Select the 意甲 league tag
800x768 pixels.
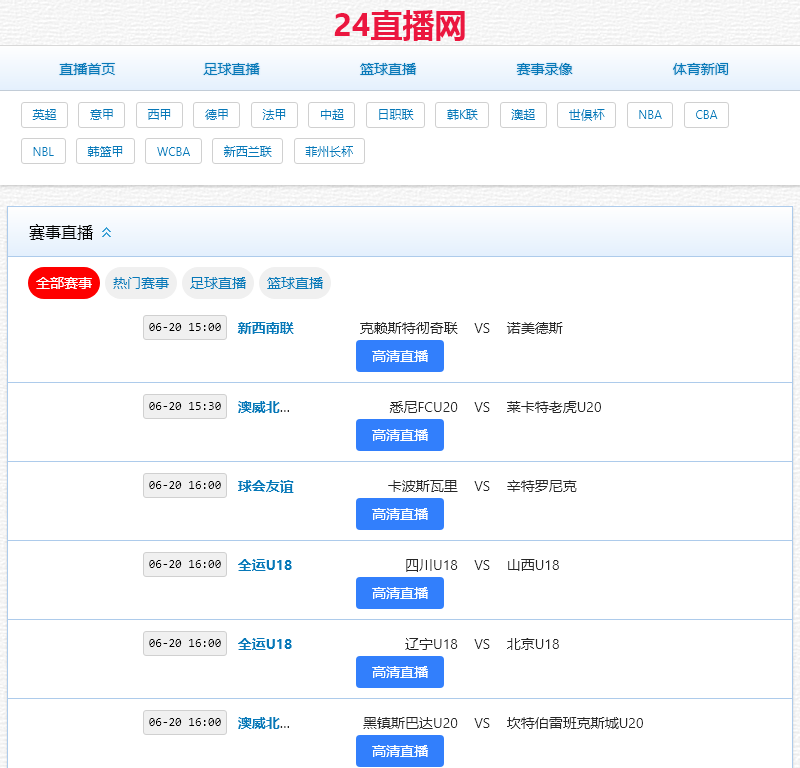pos(102,115)
